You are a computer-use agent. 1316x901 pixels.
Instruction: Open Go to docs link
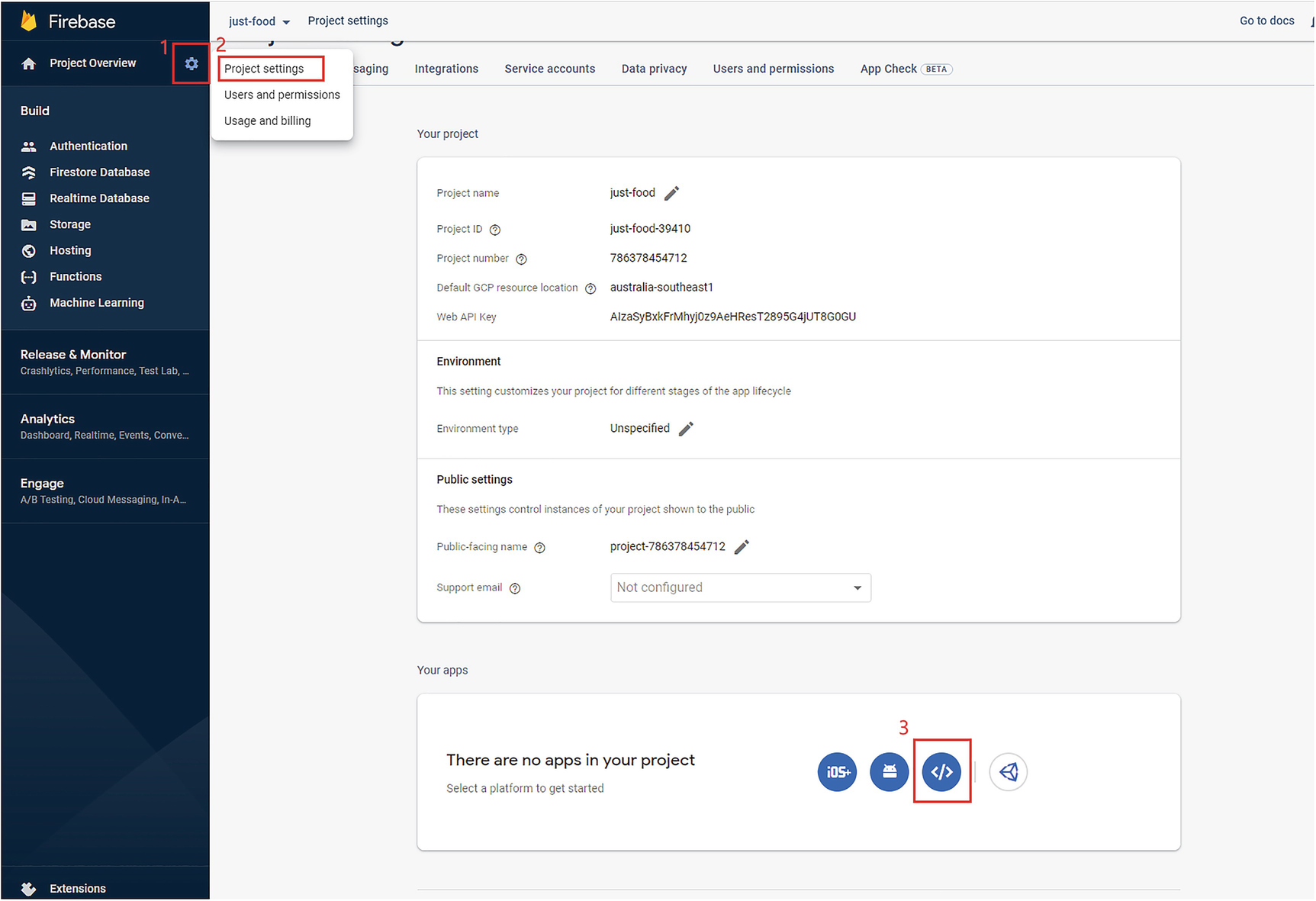pos(1266,21)
